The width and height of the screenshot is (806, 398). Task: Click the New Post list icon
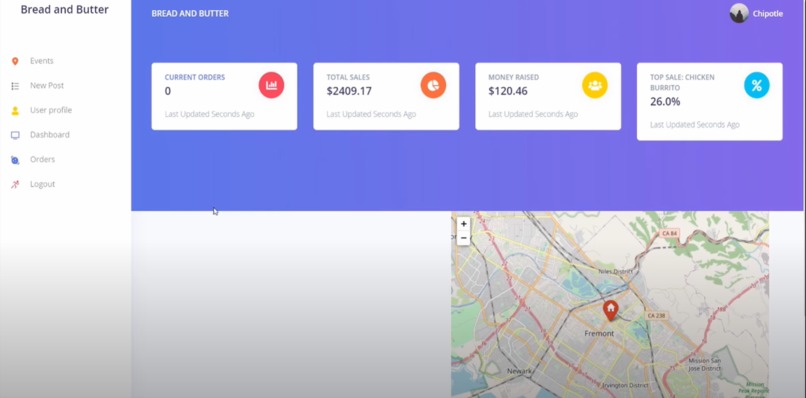click(x=15, y=86)
